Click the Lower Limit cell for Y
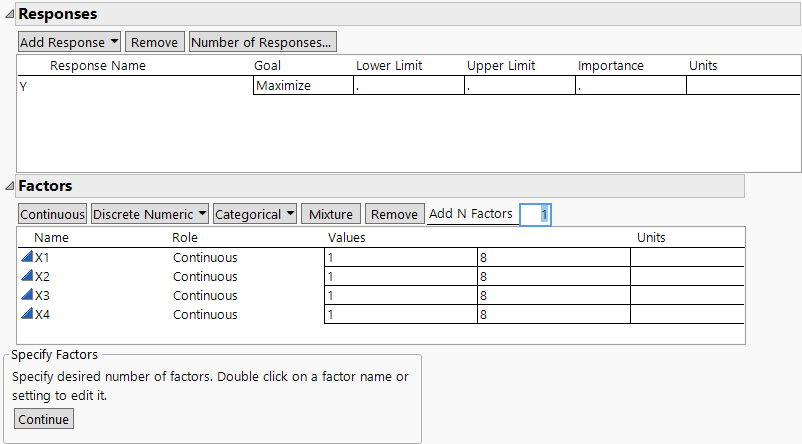 tap(408, 86)
